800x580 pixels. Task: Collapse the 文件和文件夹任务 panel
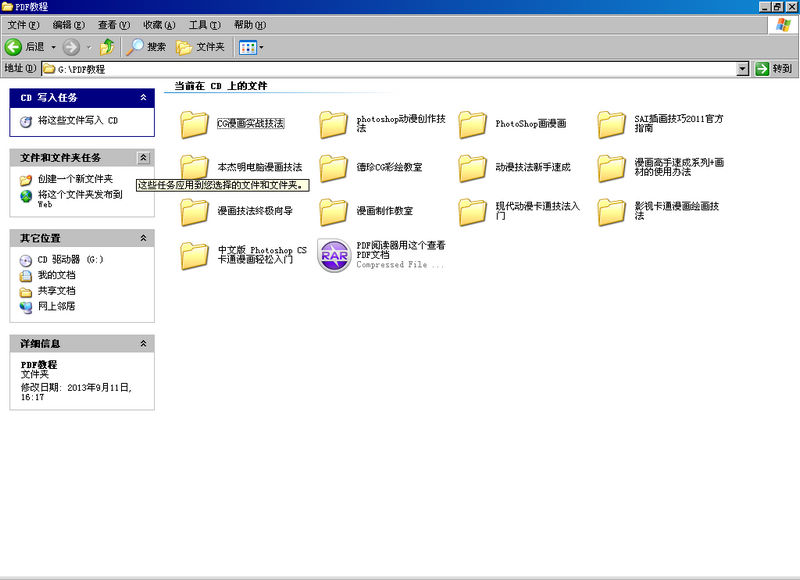coord(143,158)
